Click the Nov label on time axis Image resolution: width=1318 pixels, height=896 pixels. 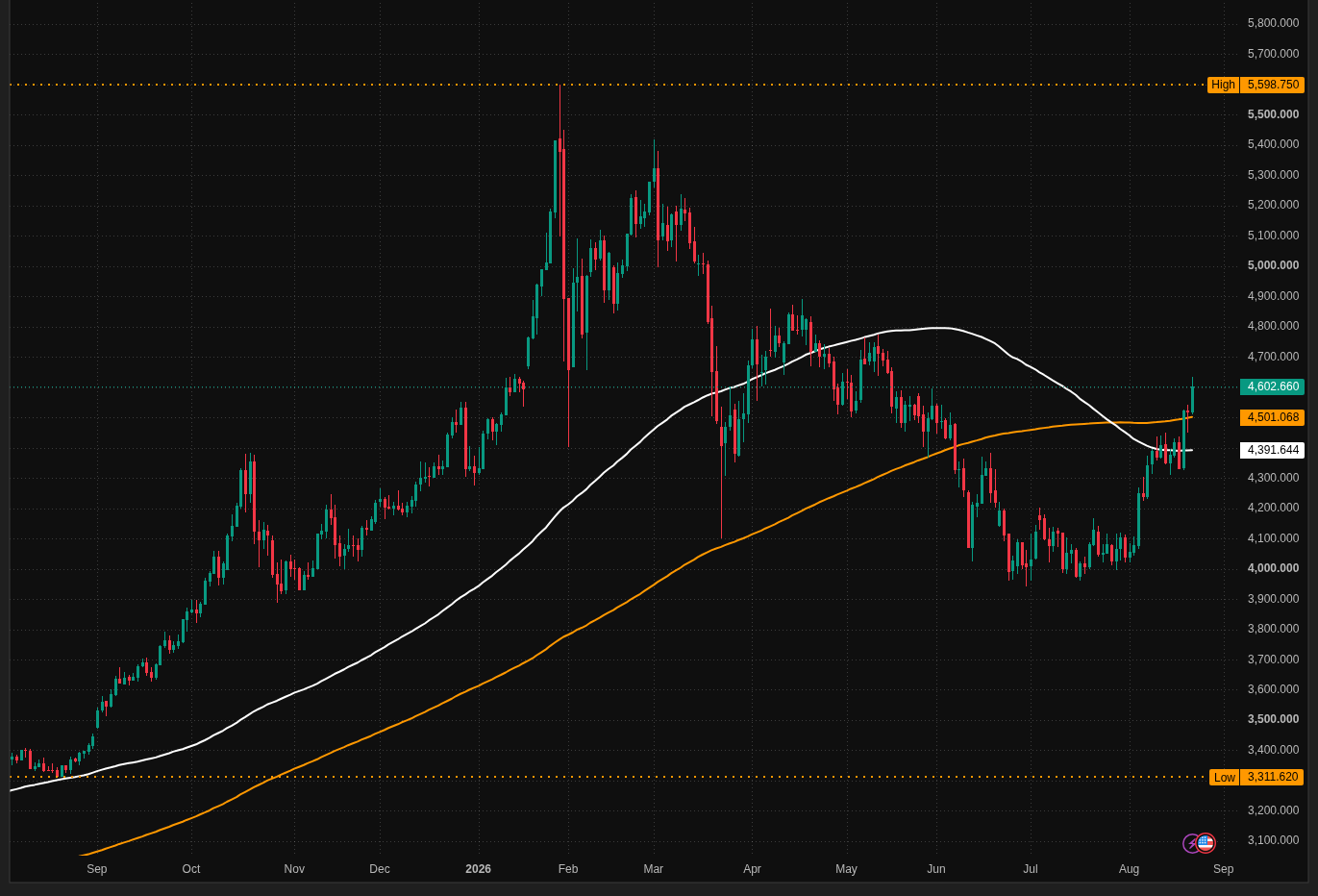click(x=294, y=869)
